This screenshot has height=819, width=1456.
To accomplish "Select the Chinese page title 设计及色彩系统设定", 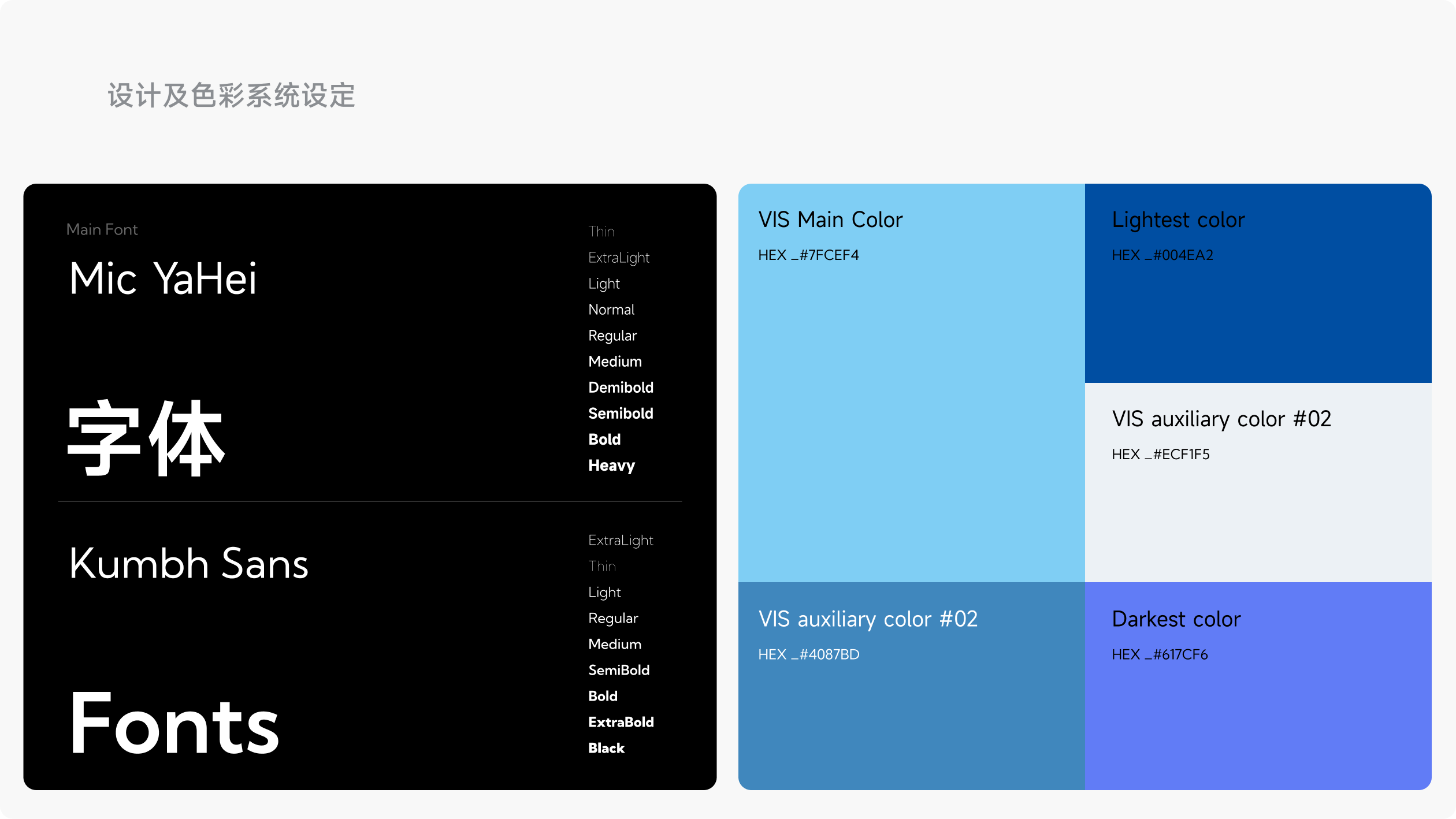I will (x=231, y=95).
